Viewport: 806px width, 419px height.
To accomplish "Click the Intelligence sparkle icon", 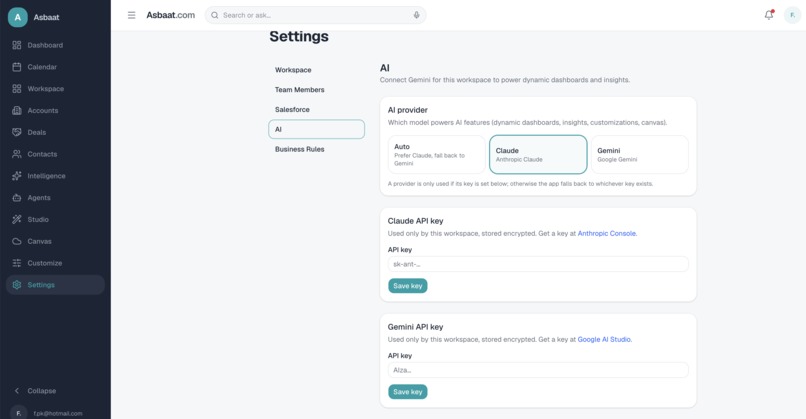I will pyautogui.click(x=17, y=176).
